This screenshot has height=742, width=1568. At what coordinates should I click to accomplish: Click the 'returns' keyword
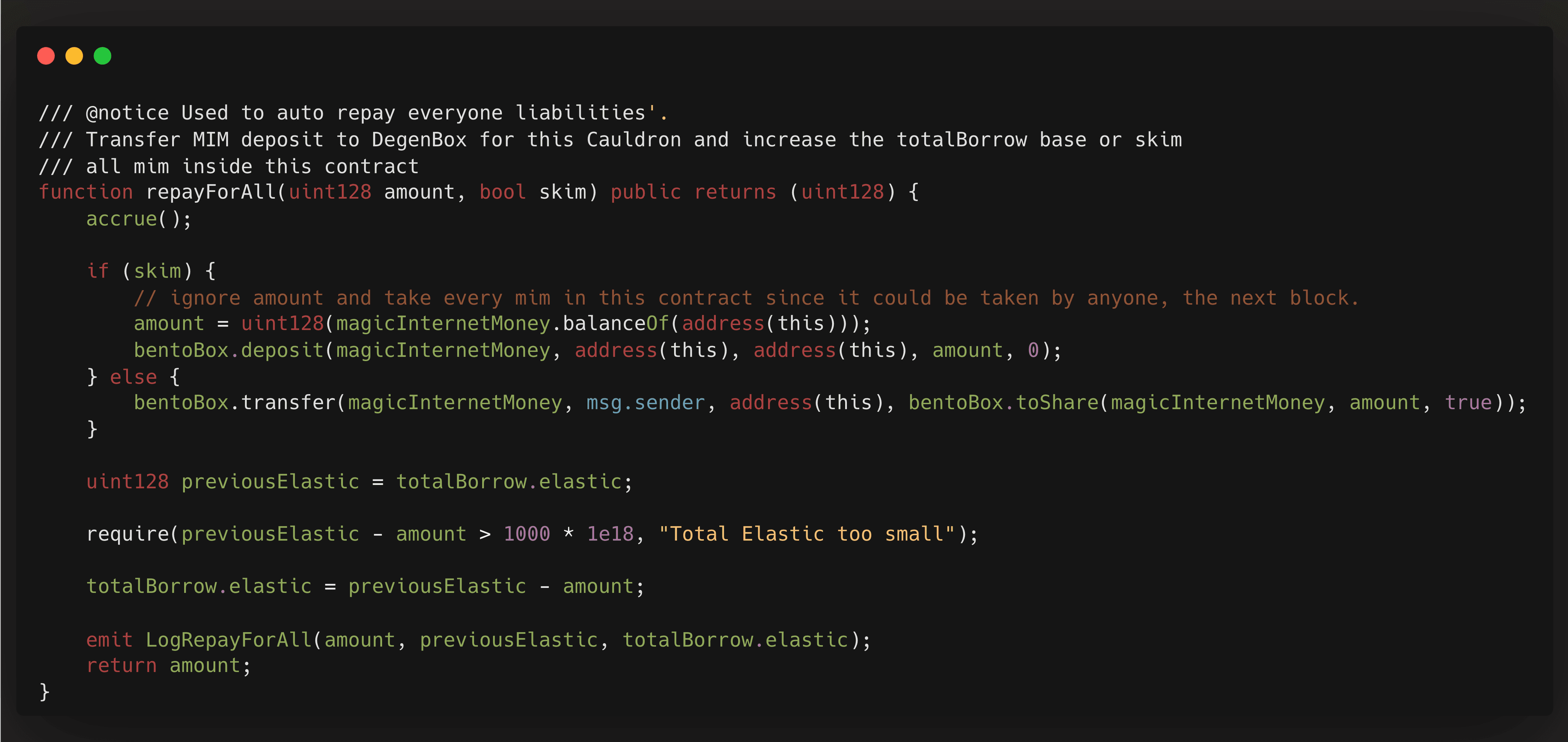(x=735, y=192)
